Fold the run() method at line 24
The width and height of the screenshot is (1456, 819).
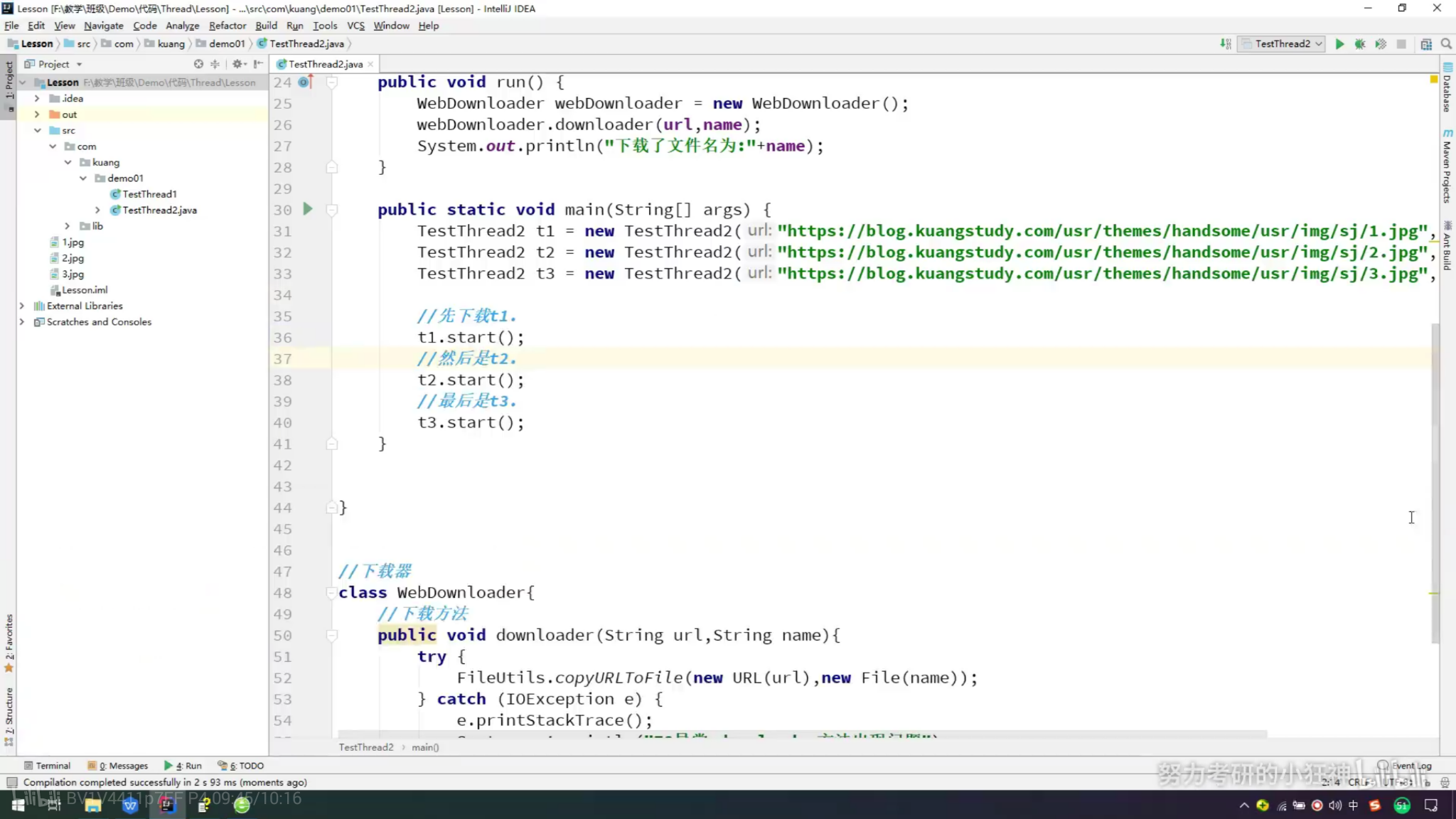tap(331, 82)
